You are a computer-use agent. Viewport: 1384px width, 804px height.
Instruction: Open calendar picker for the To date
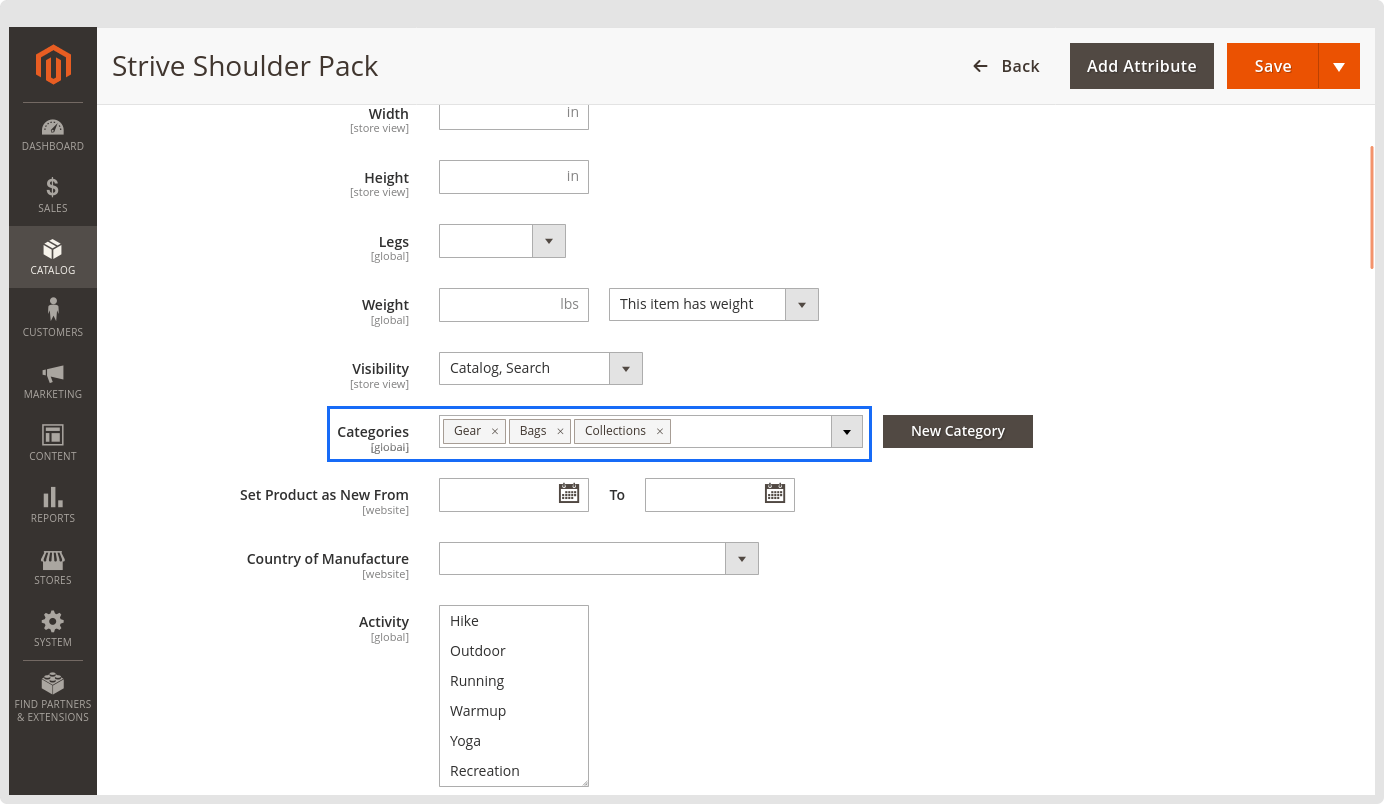click(x=774, y=493)
